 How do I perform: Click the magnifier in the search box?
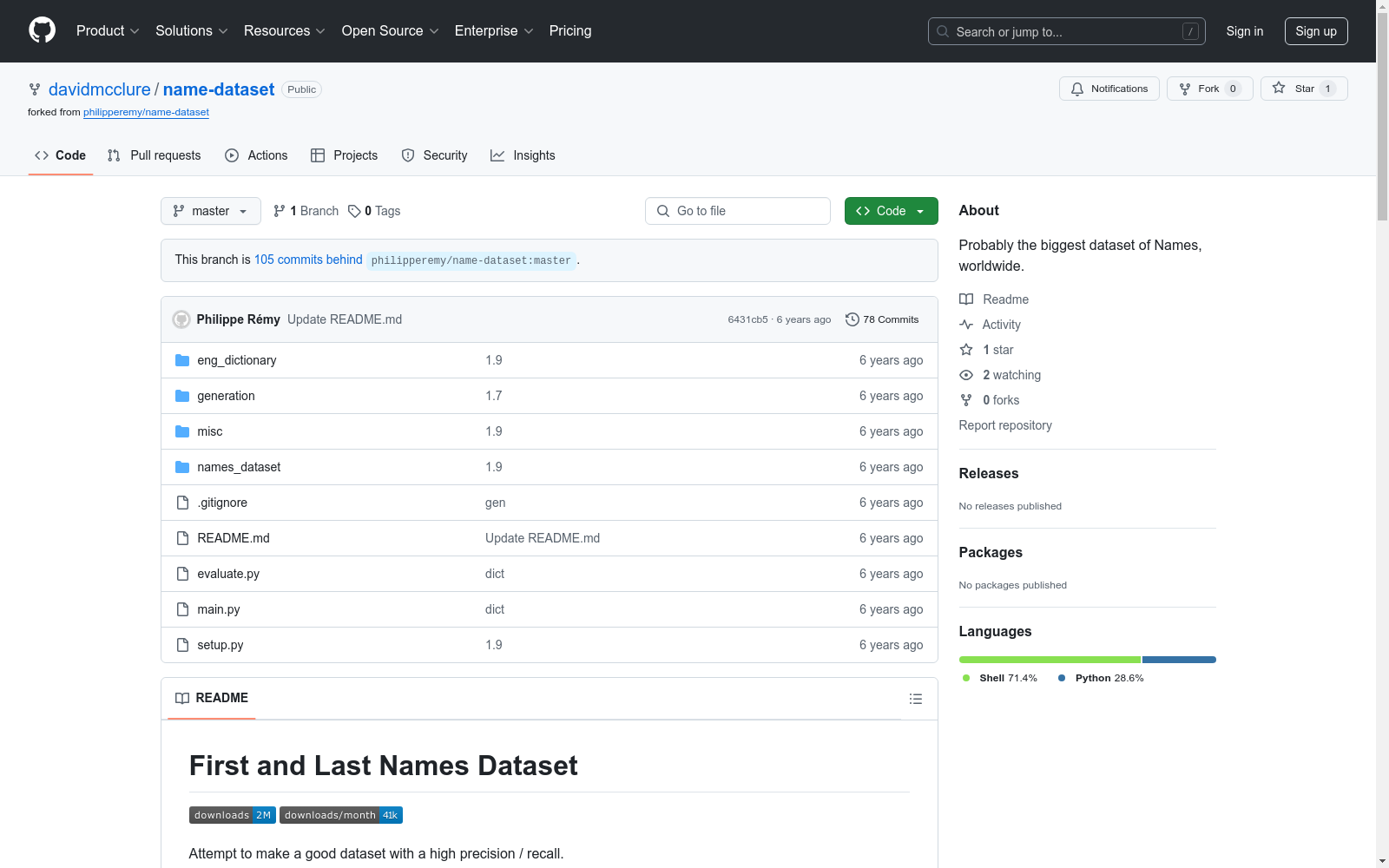(943, 31)
